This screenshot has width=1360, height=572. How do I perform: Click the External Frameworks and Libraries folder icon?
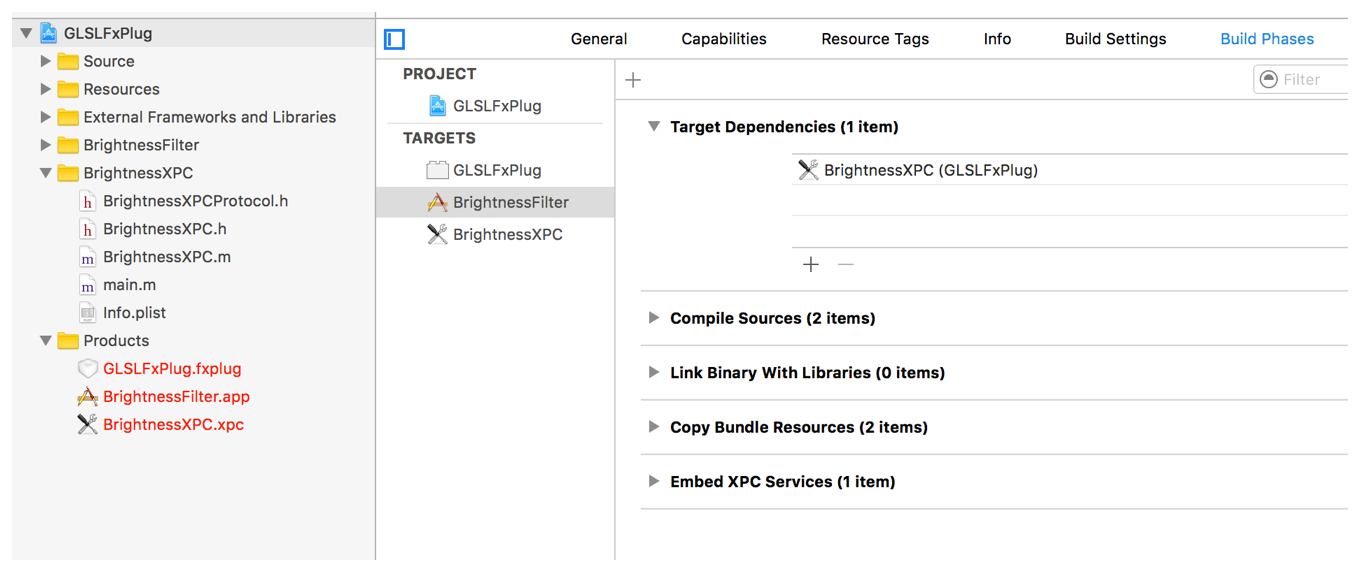[x=68, y=117]
